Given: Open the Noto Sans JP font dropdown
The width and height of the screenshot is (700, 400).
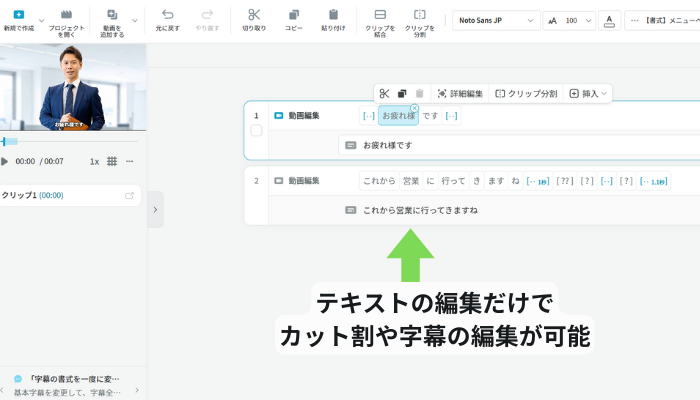Looking at the screenshot, I should 496,21.
